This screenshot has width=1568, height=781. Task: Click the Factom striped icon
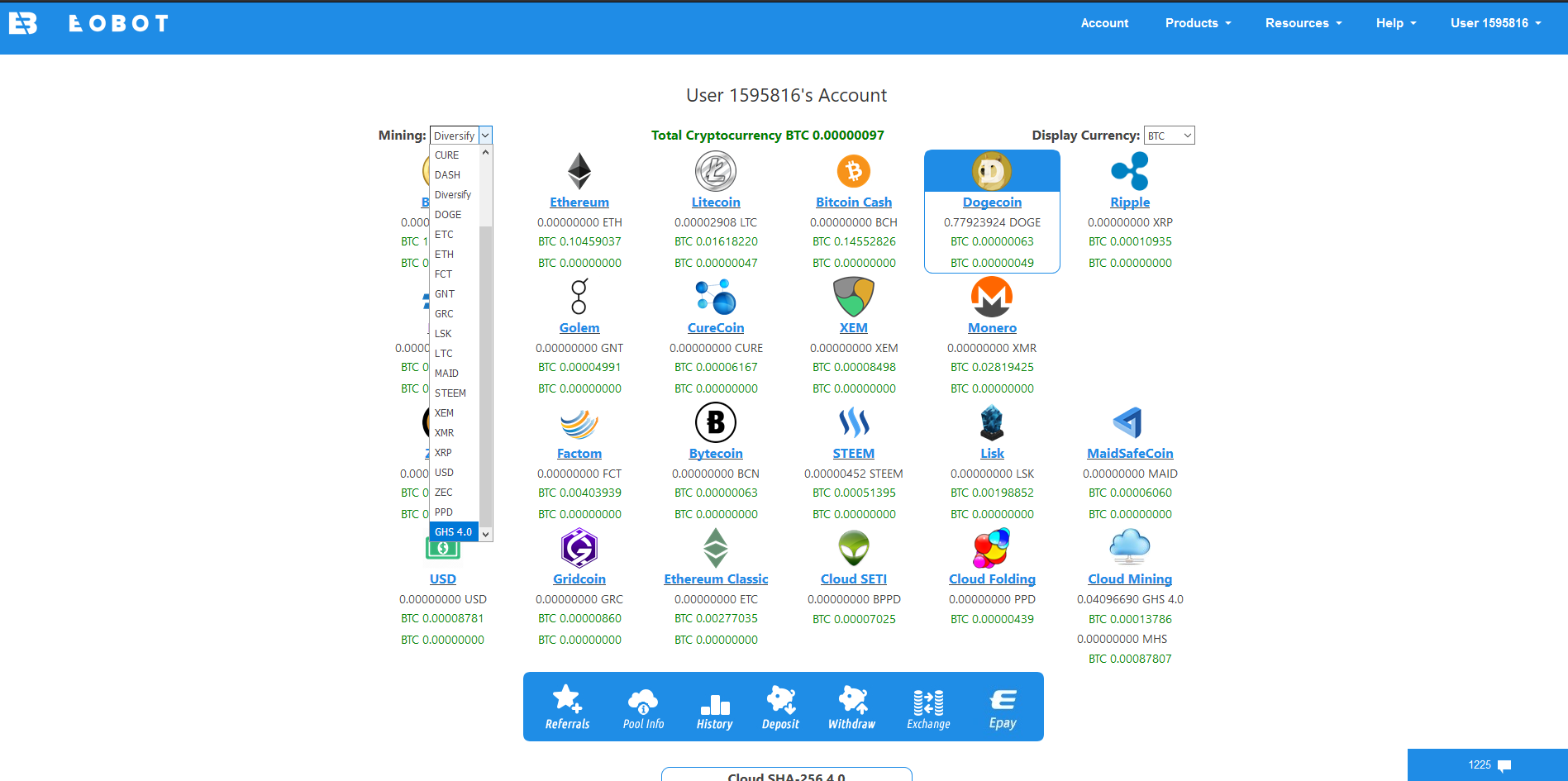pyautogui.click(x=579, y=423)
